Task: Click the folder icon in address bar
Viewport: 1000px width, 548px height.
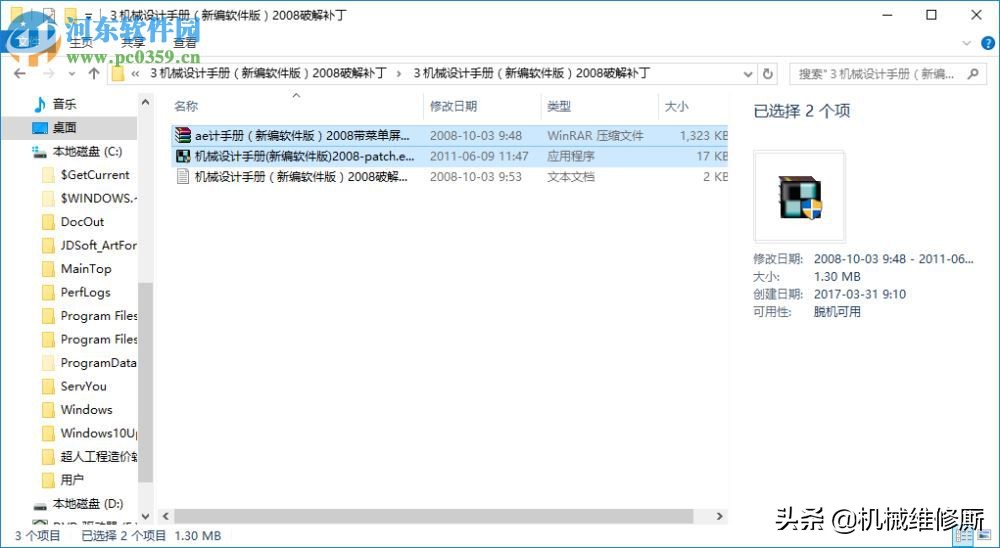Action: 117,73
